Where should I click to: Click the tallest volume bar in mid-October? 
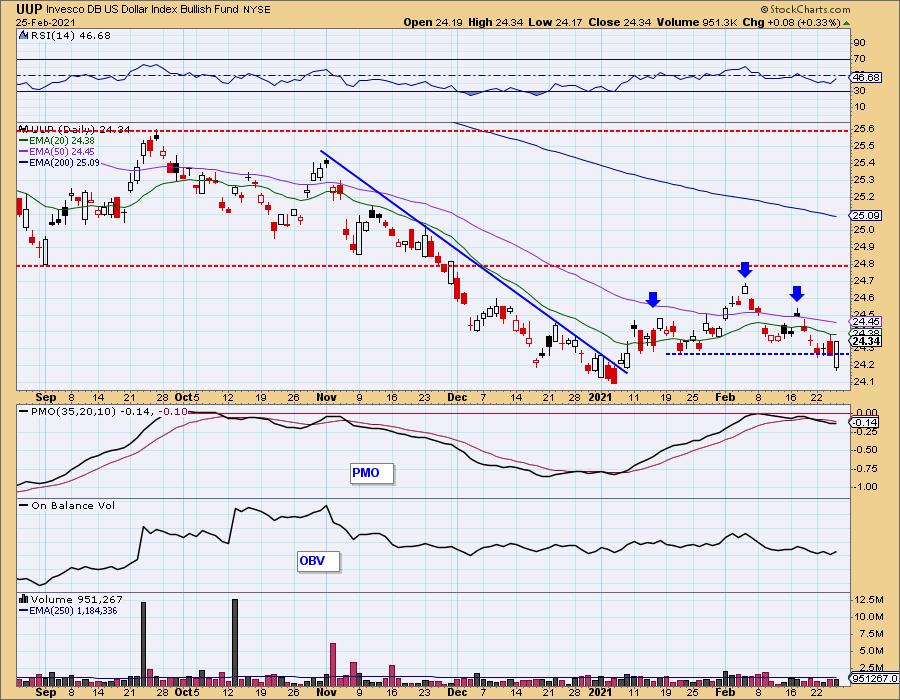[x=235, y=643]
